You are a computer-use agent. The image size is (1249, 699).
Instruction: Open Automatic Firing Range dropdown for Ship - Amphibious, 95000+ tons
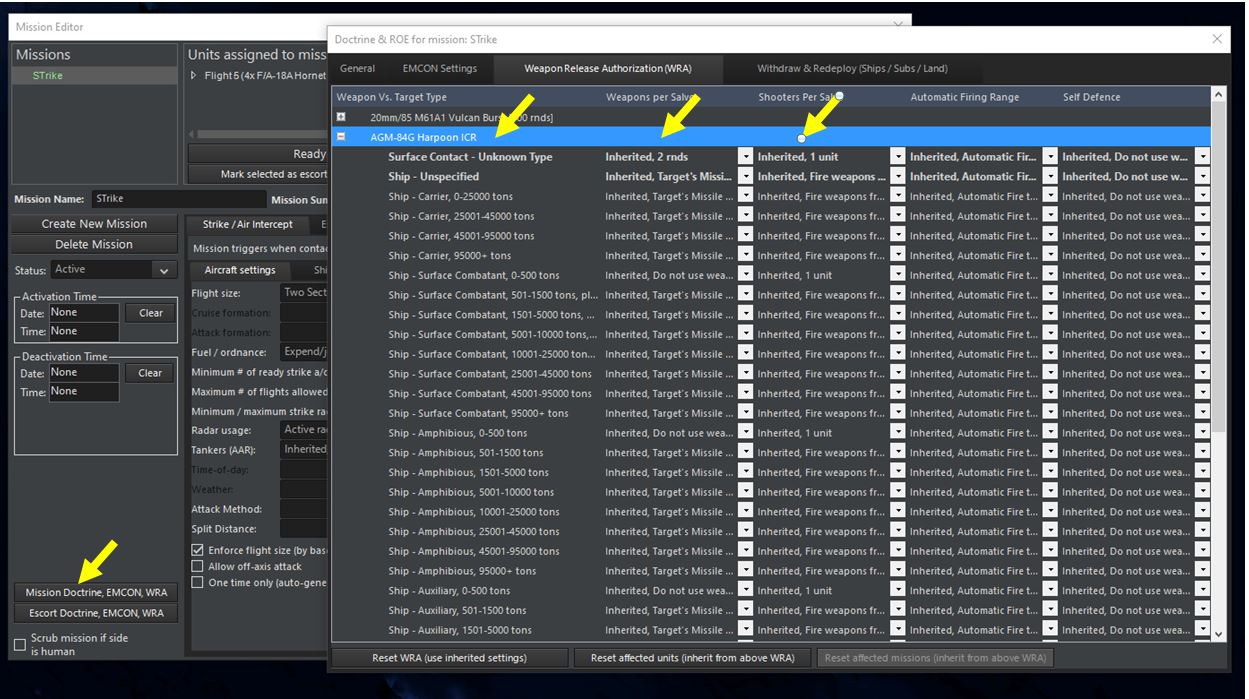[x=1050, y=571]
